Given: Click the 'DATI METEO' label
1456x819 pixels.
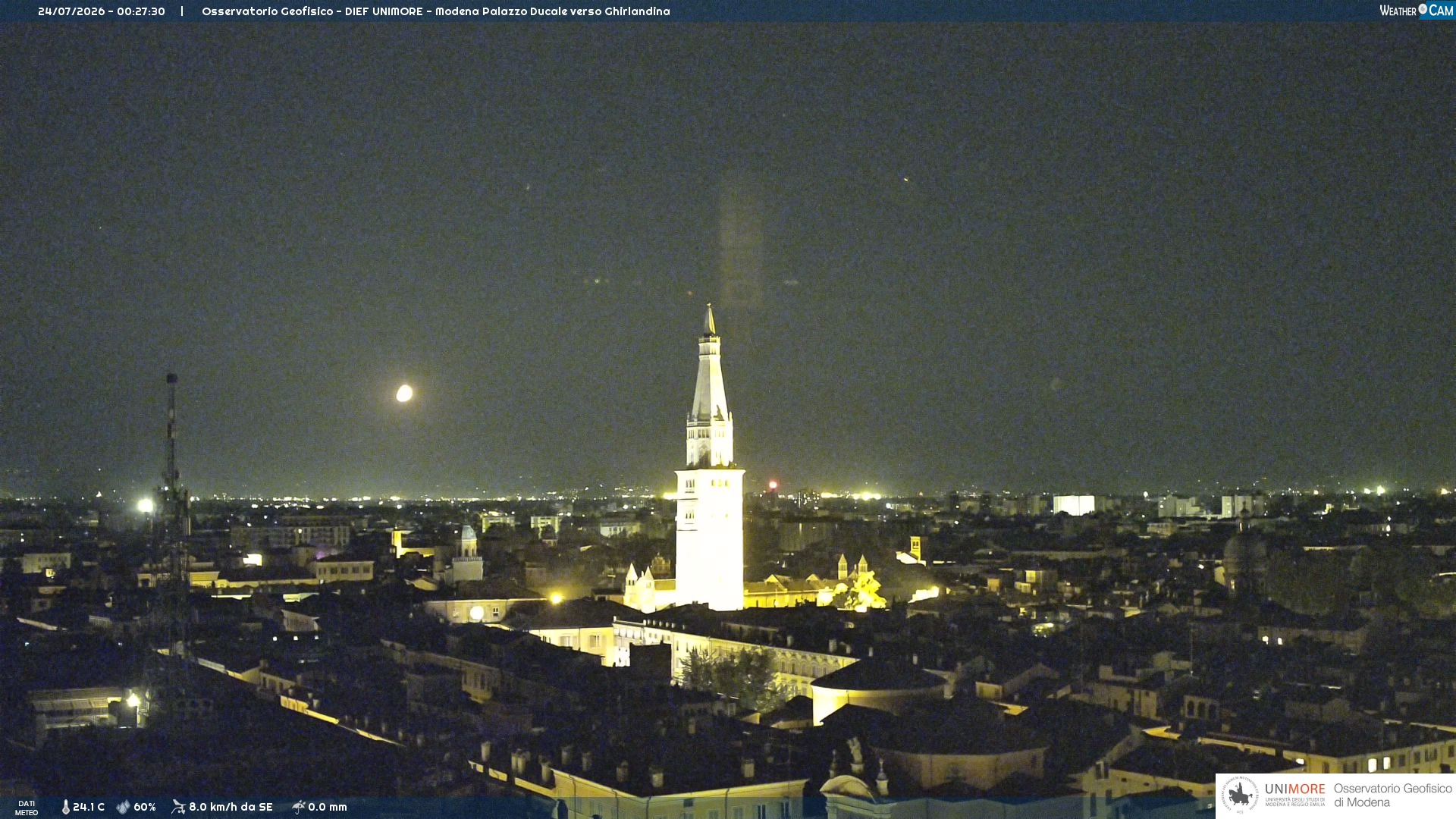Looking at the screenshot, I should pos(27,808).
